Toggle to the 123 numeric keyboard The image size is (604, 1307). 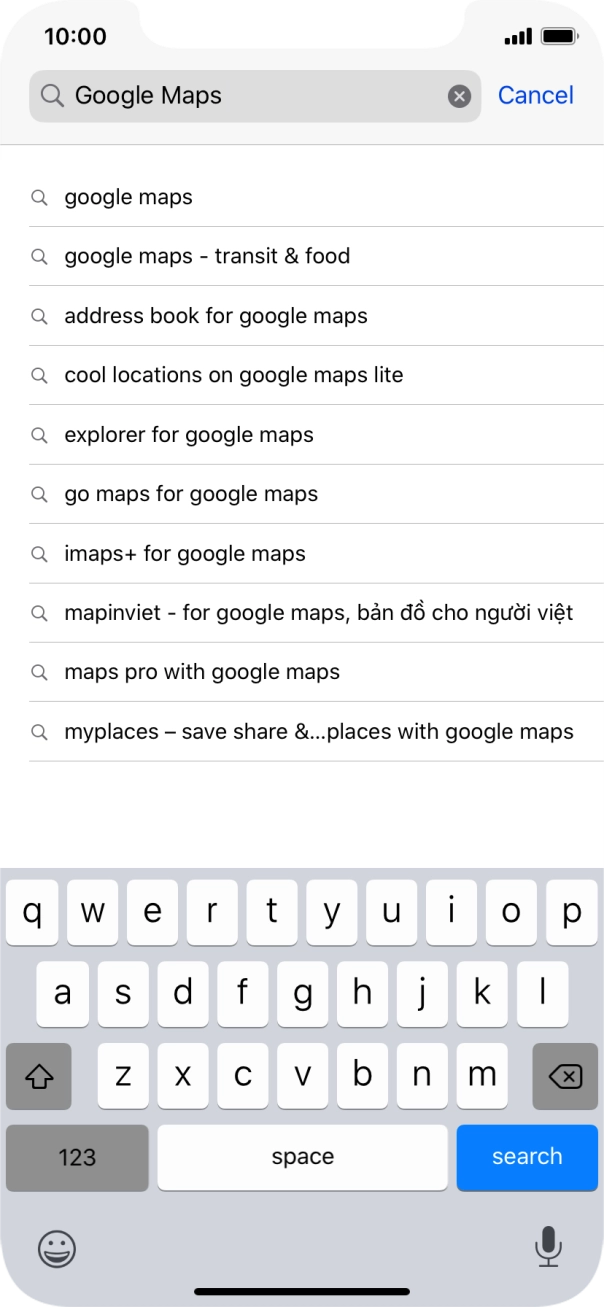pos(76,1157)
